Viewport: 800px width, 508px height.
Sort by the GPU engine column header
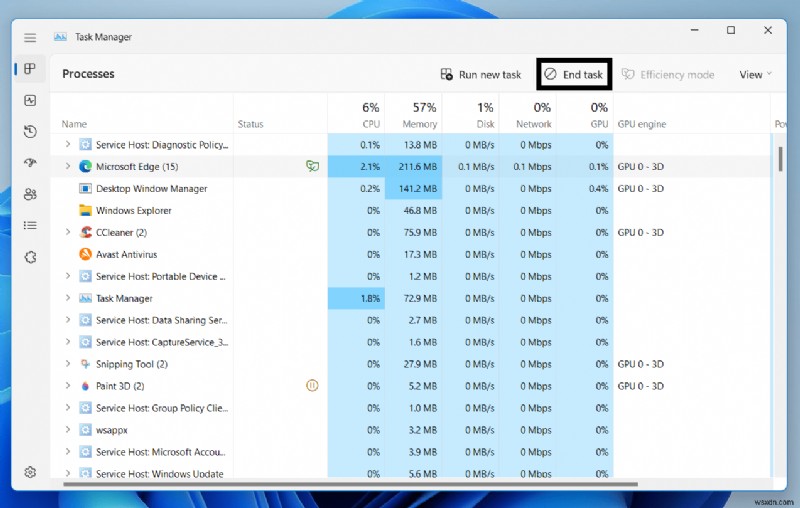tap(642, 124)
